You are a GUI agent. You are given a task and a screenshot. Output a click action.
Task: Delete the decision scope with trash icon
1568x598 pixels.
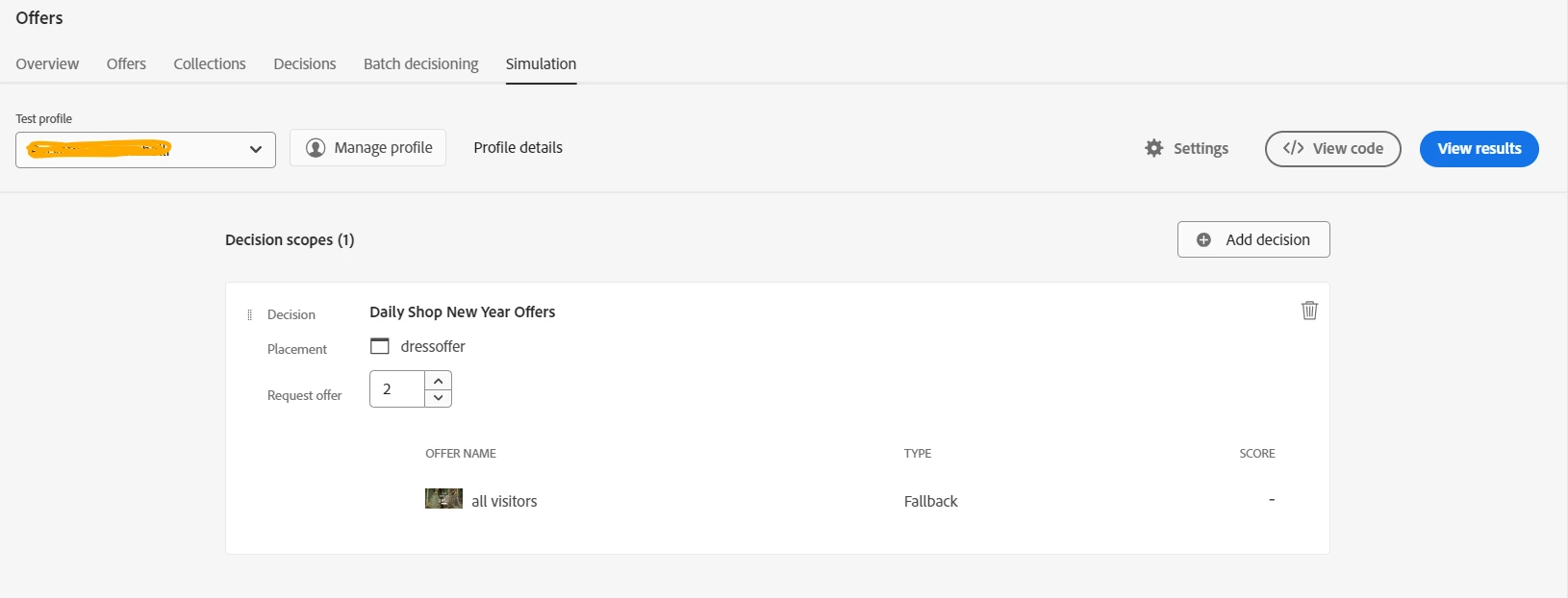(x=1309, y=311)
